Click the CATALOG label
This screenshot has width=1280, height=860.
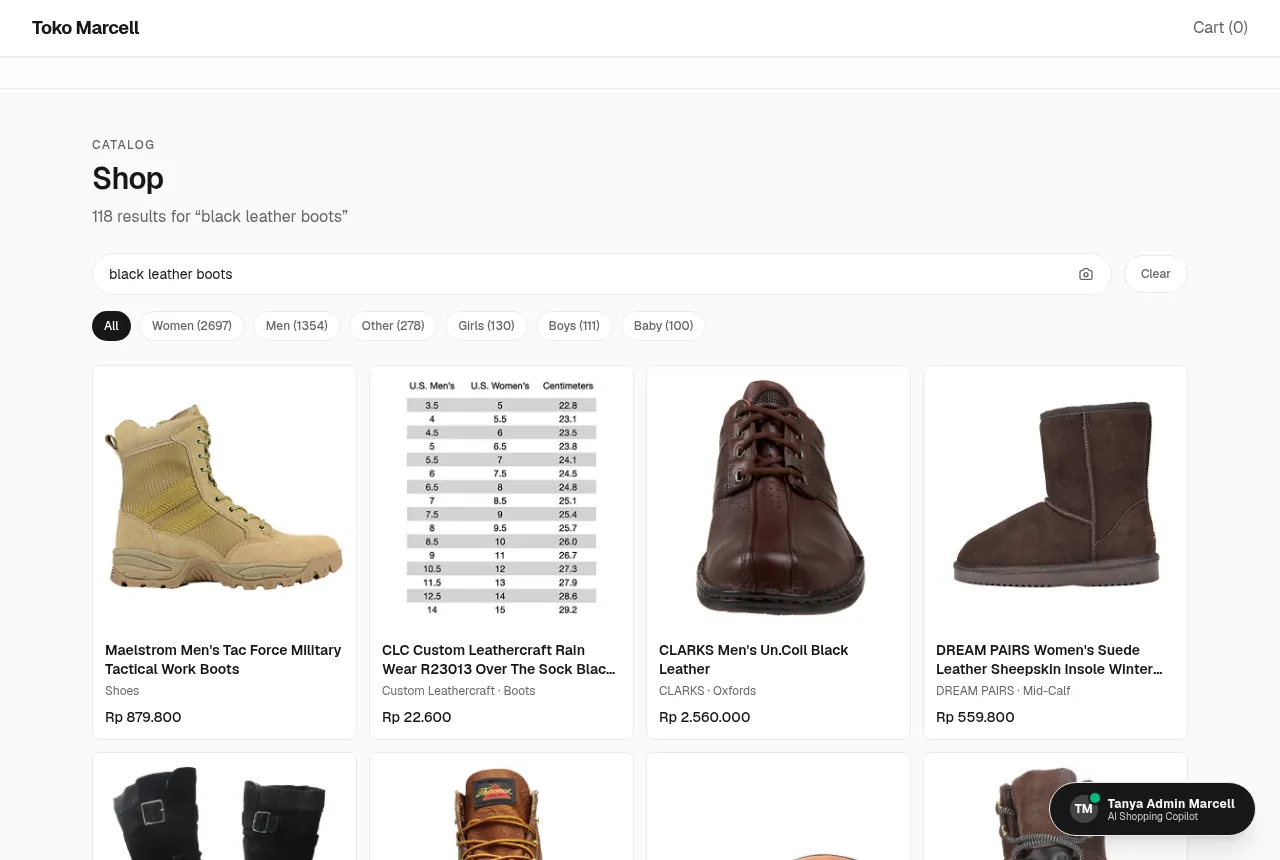(123, 145)
